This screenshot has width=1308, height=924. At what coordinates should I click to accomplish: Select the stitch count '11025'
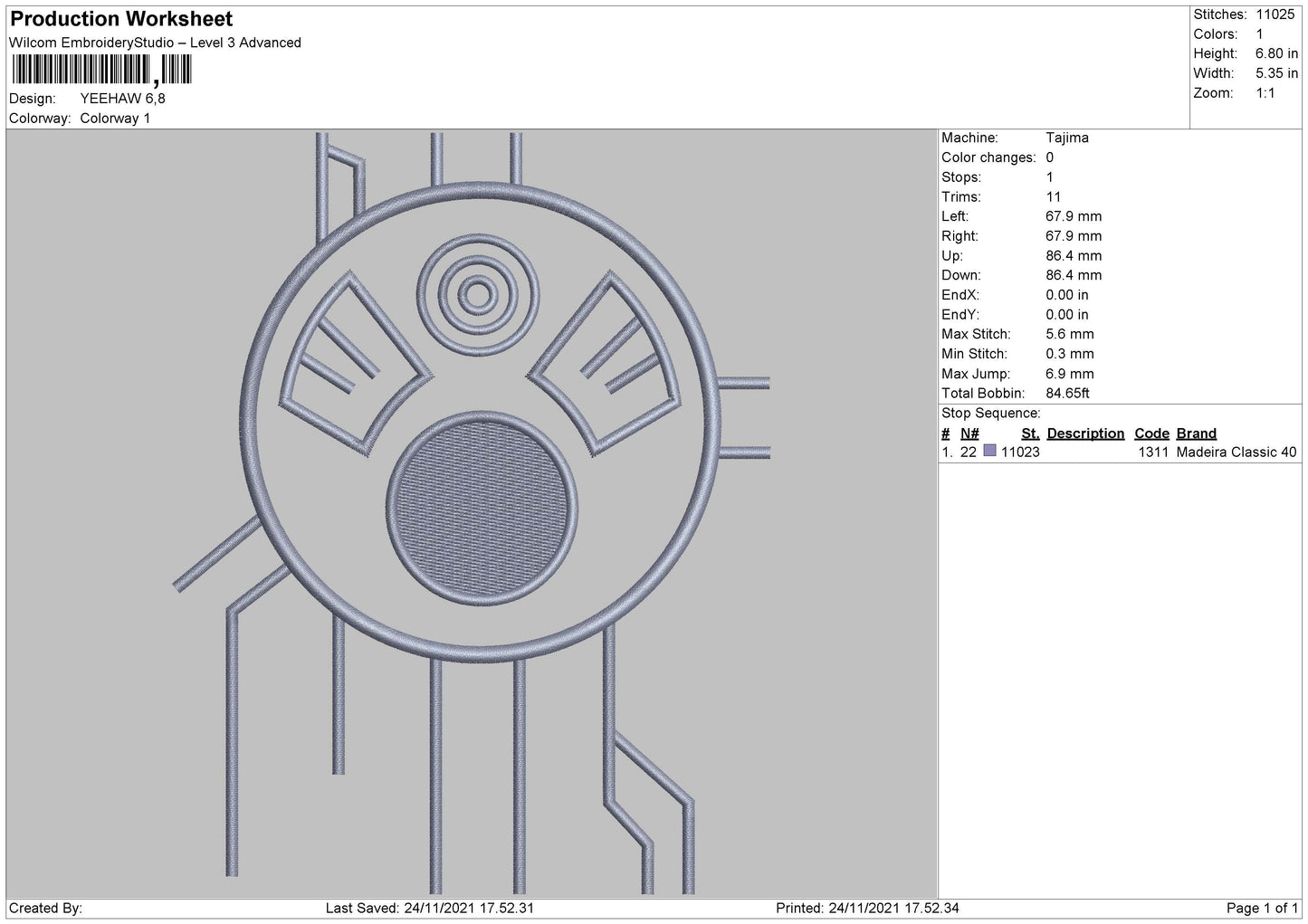click(x=1275, y=14)
